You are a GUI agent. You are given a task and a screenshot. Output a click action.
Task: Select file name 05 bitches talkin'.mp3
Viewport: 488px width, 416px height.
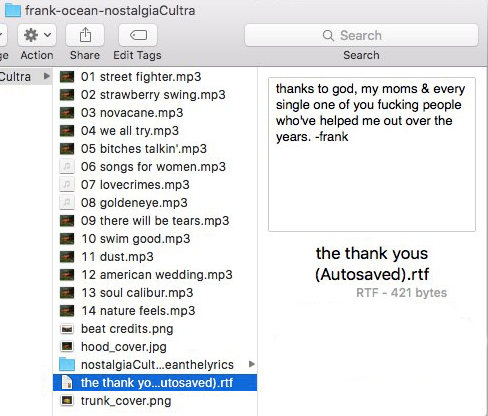[x=144, y=149]
